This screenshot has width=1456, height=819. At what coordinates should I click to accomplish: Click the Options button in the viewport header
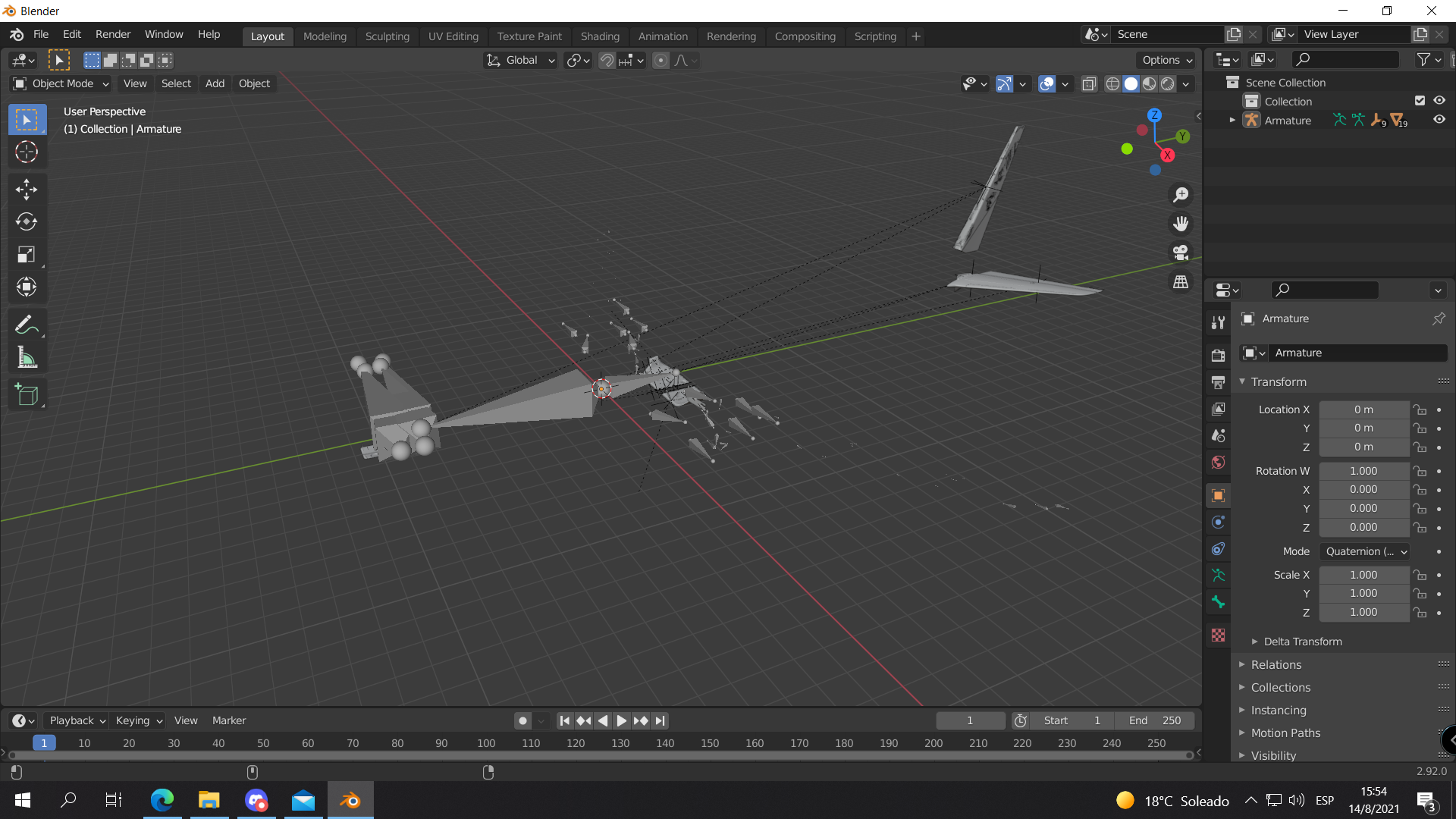[x=1166, y=60]
